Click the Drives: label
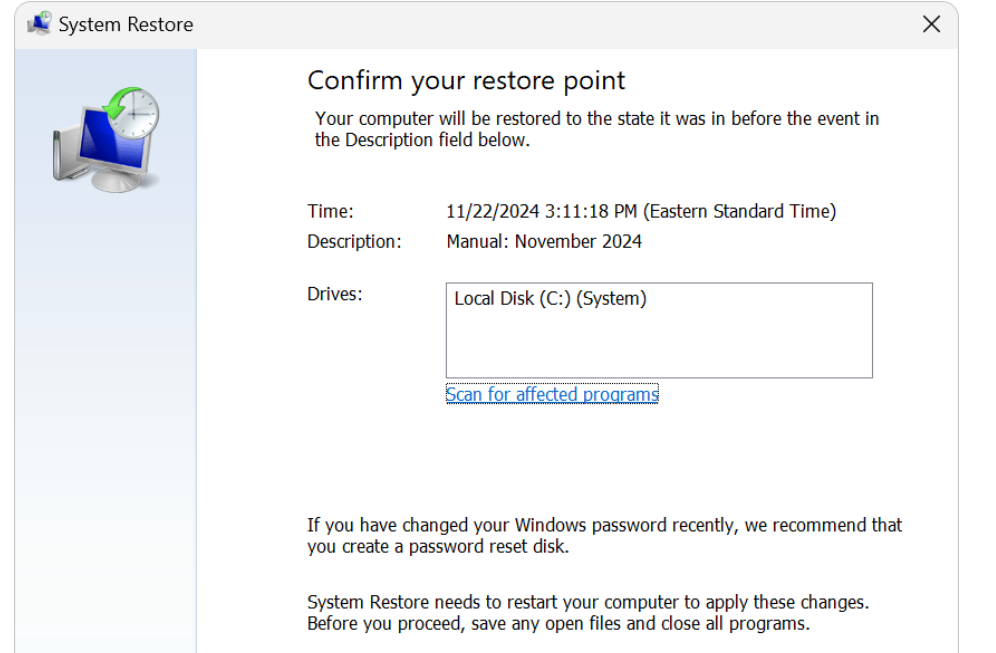Screen dimensions: 996x653 click(x=334, y=294)
